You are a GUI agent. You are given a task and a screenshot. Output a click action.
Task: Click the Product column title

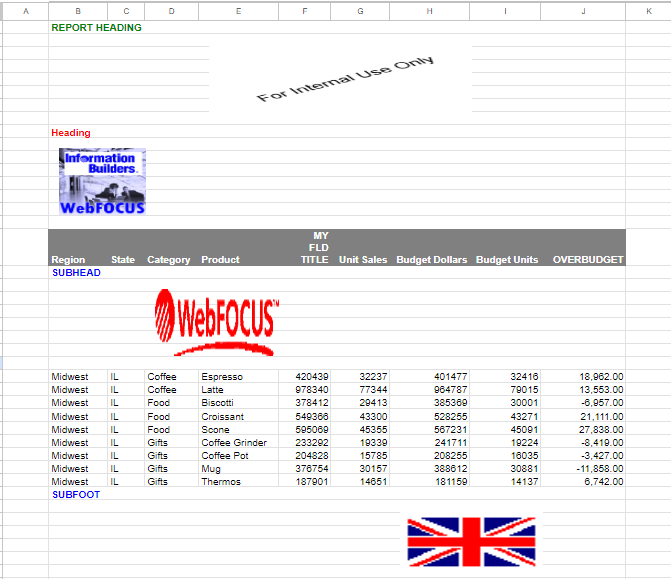220,260
